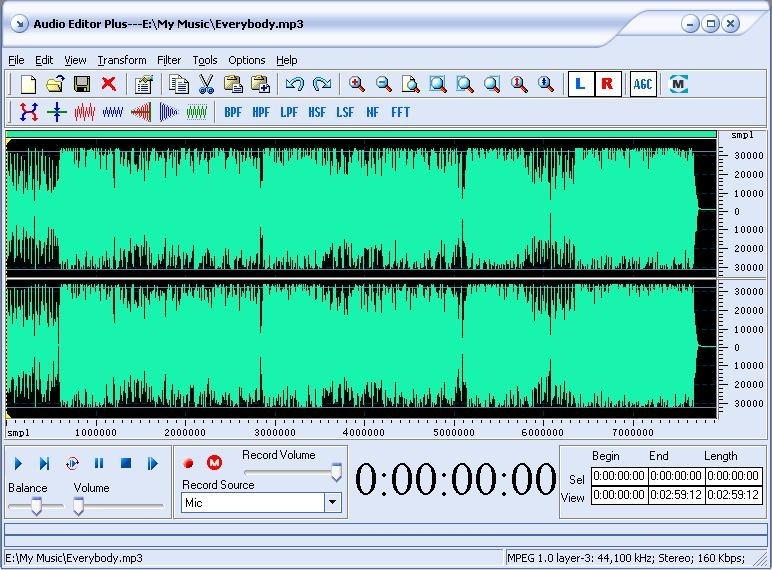The height and width of the screenshot is (570, 772).
Task: Open the Help menu
Action: tap(287, 60)
